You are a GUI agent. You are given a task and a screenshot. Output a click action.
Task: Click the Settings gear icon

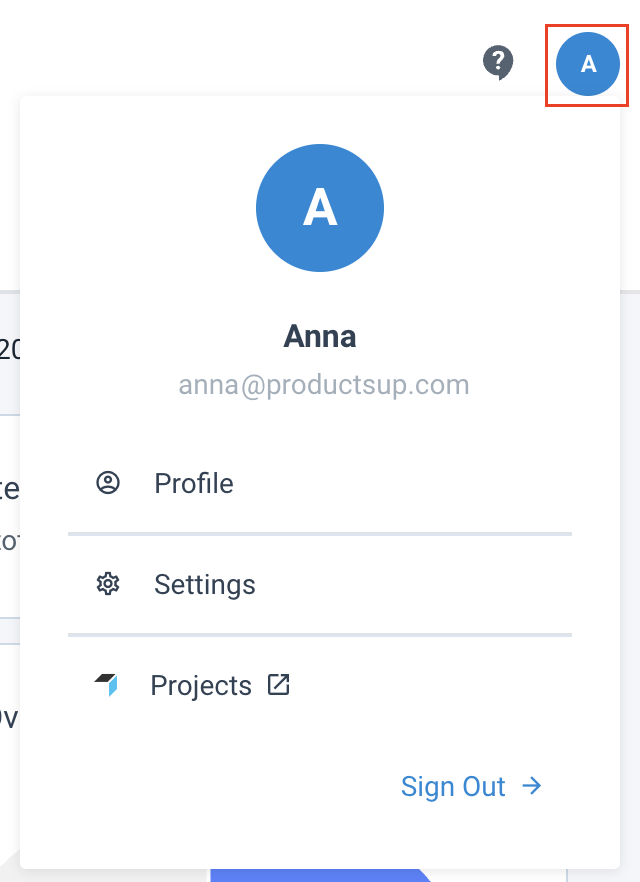pyautogui.click(x=108, y=584)
